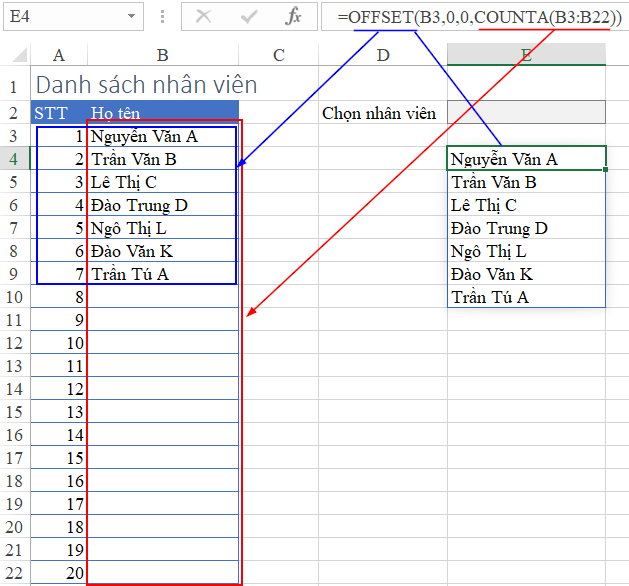
Task: Select column B header
Action: coord(162,55)
